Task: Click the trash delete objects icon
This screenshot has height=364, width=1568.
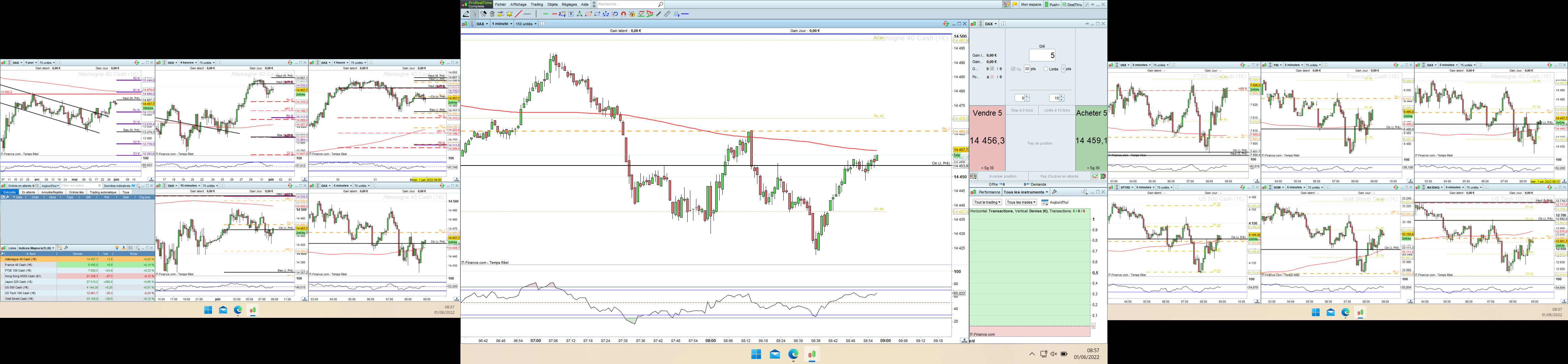Action: 492,14
